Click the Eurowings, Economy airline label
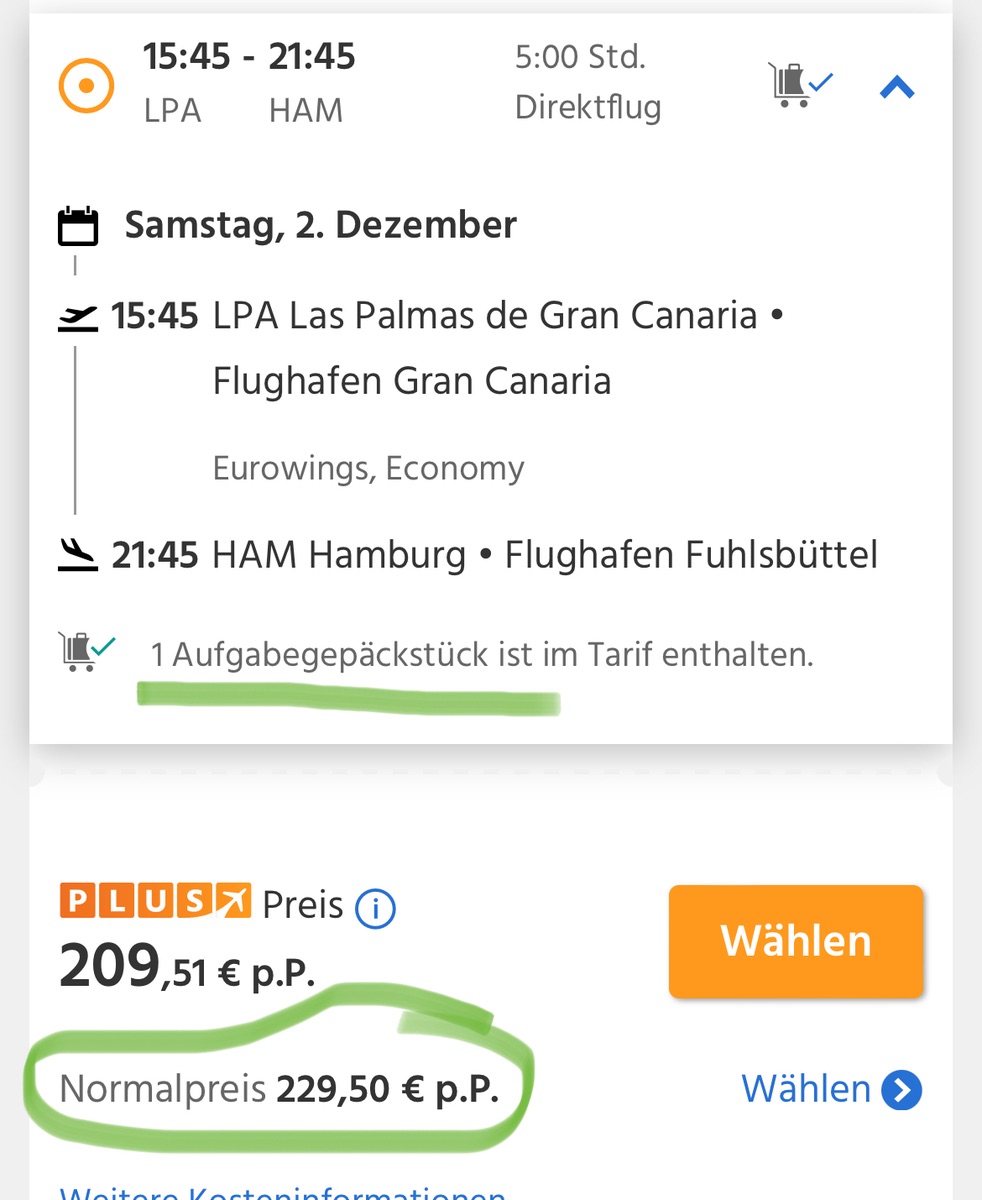Image resolution: width=982 pixels, height=1200 pixels. click(368, 468)
